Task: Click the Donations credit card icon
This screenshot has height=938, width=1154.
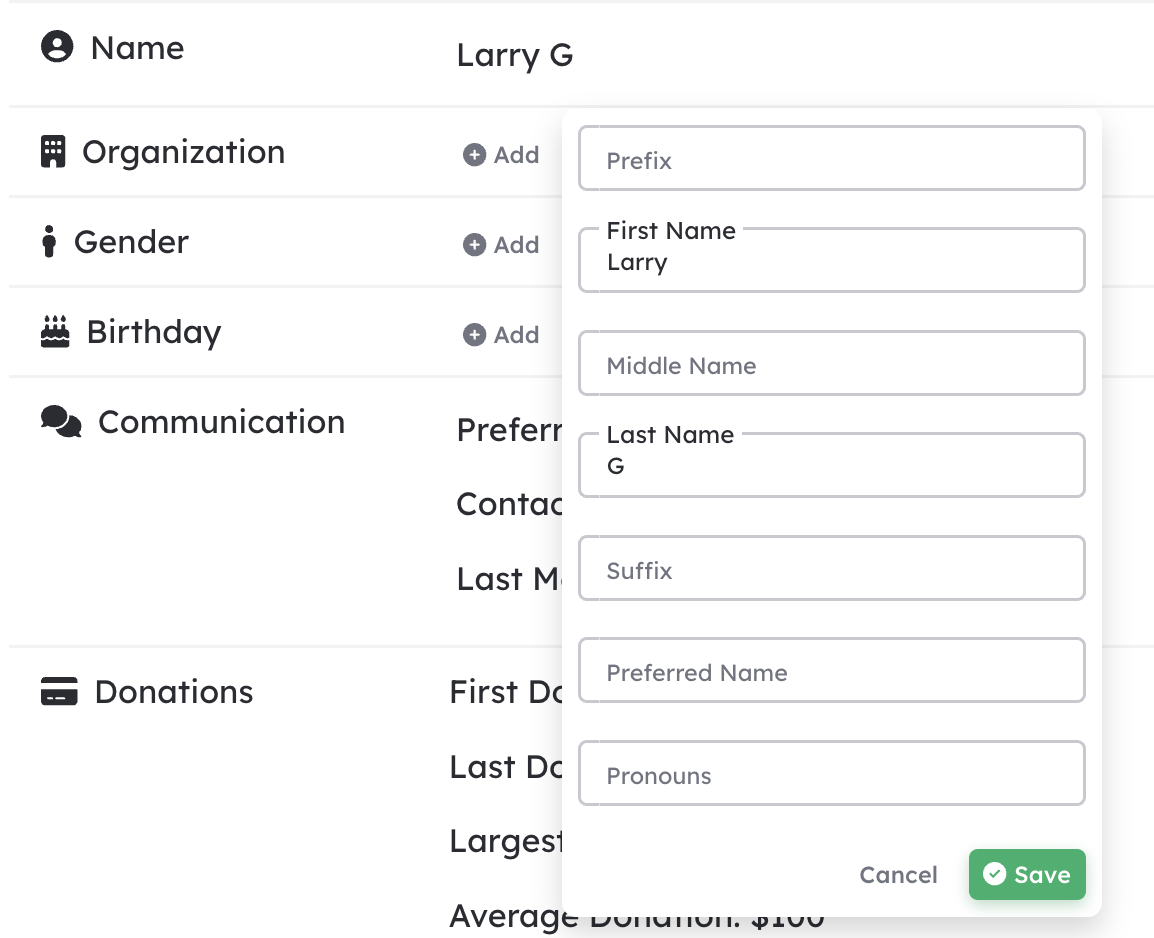Action: pos(59,692)
